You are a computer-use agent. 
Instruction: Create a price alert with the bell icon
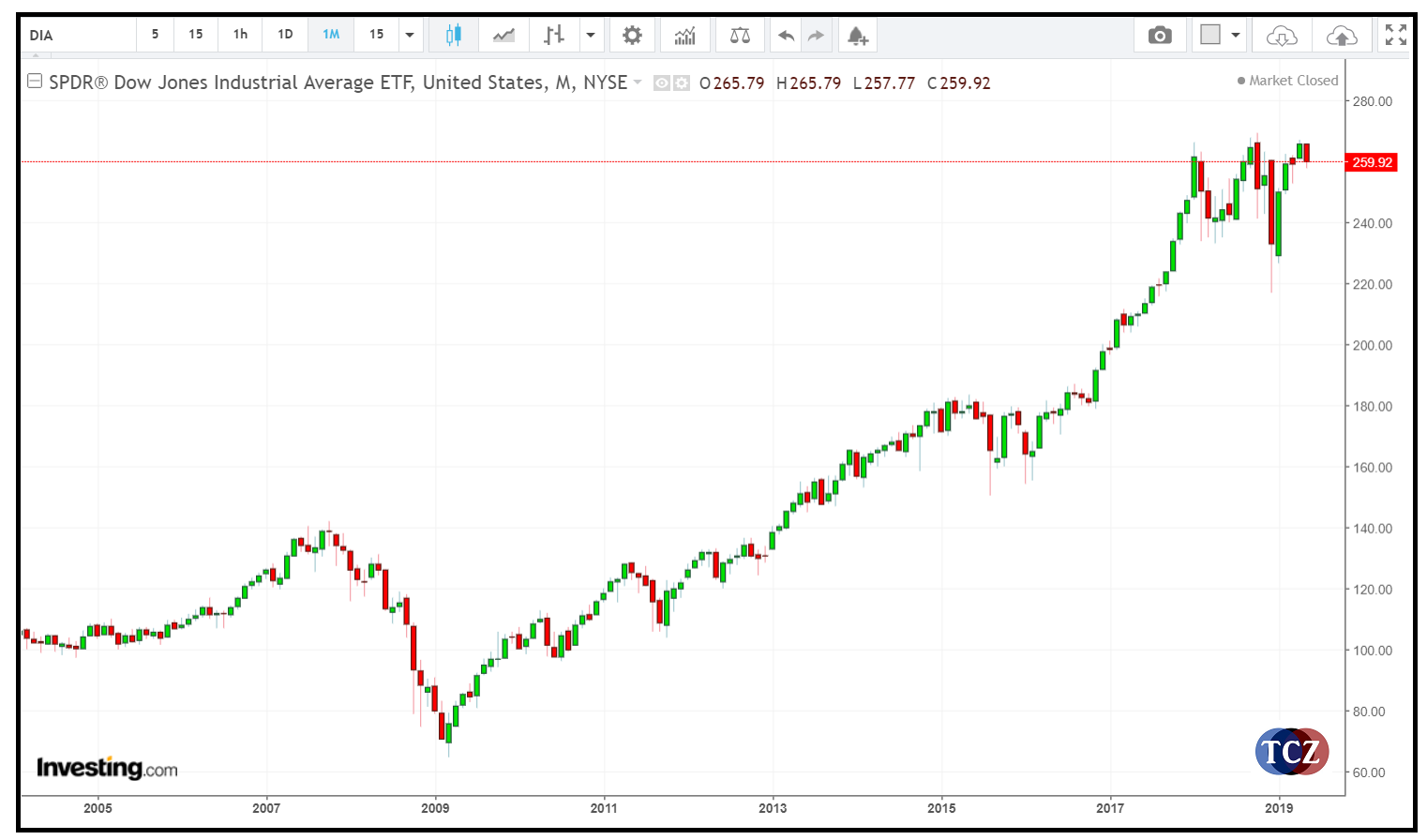[858, 34]
